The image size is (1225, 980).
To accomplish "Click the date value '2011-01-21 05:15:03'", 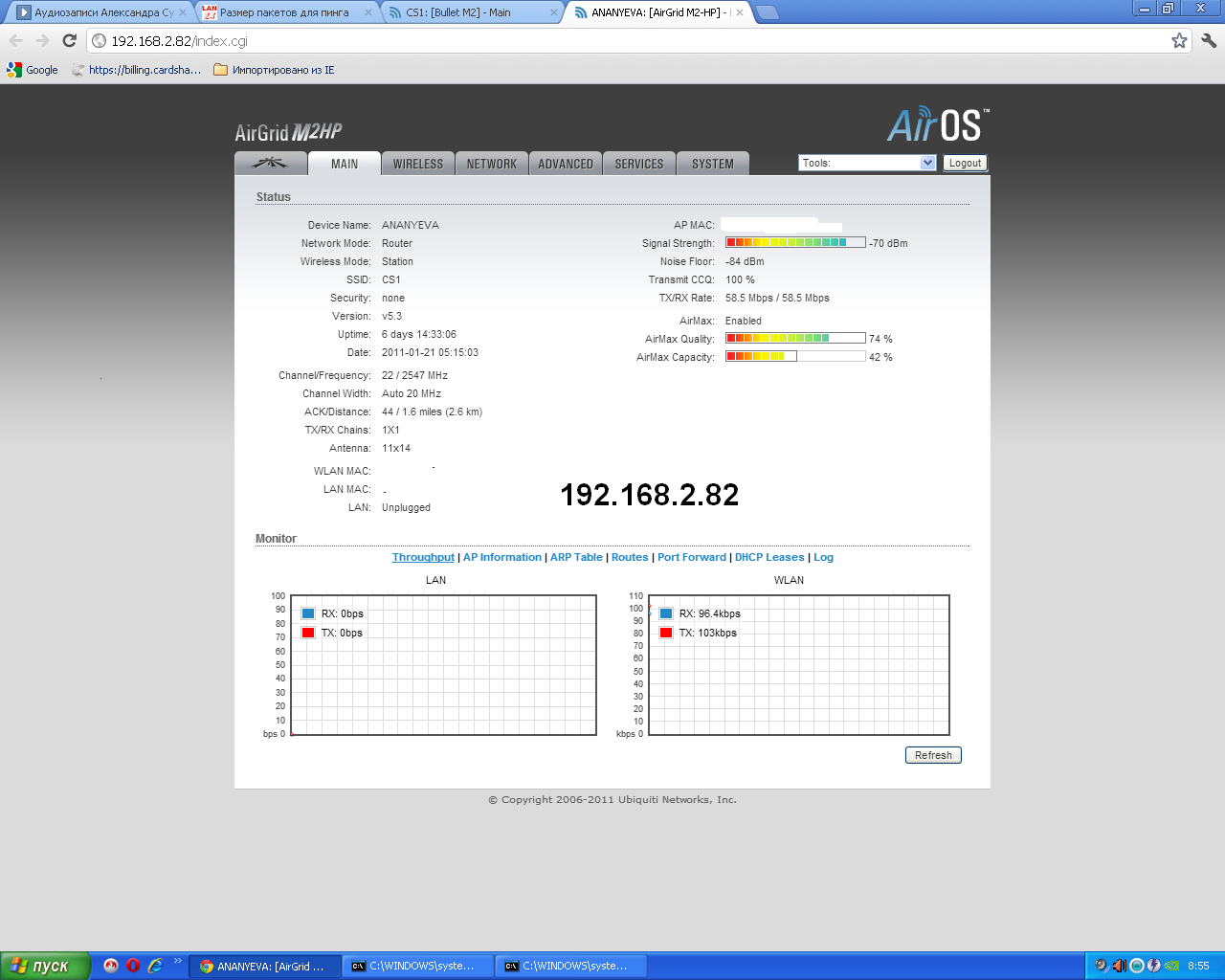I will point(430,353).
